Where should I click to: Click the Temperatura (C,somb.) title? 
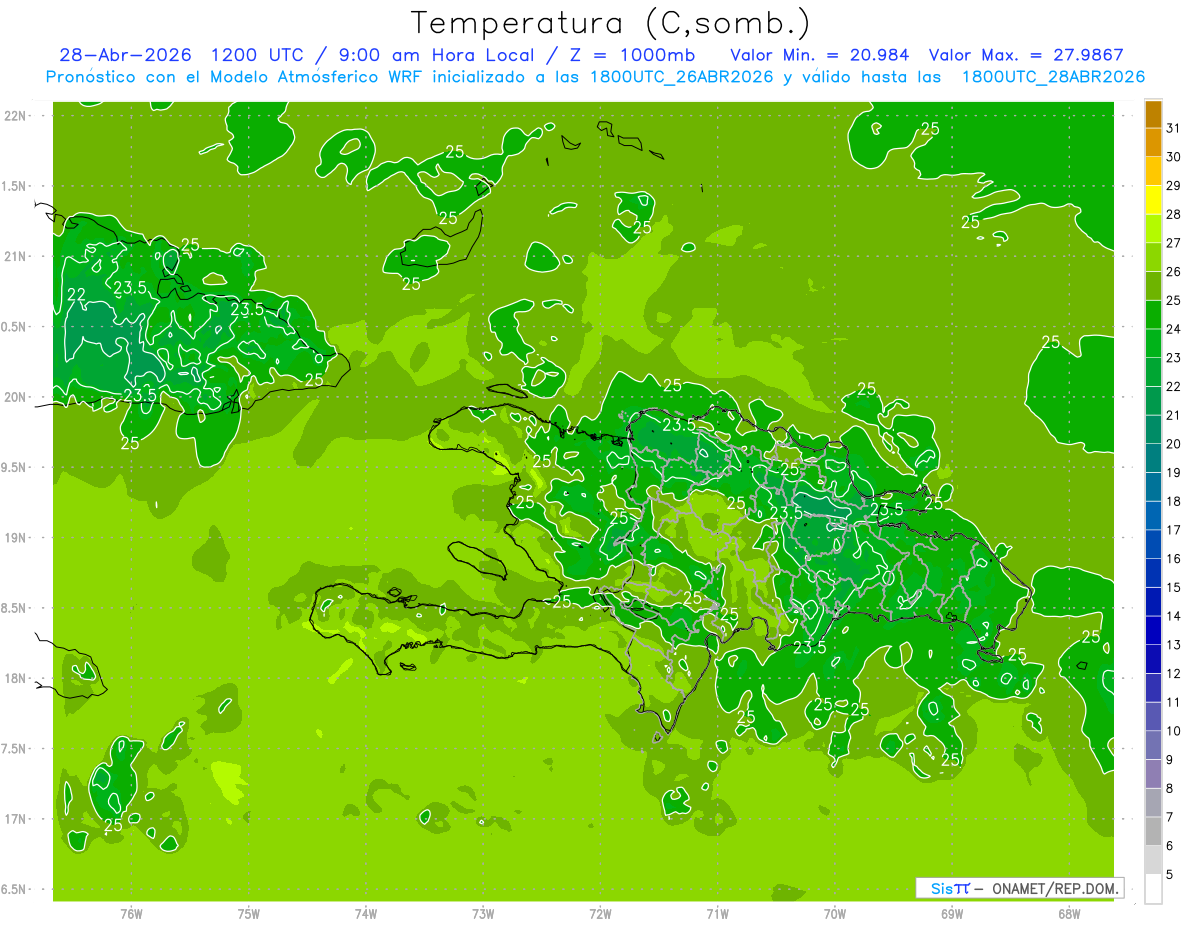[x=610, y=22]
